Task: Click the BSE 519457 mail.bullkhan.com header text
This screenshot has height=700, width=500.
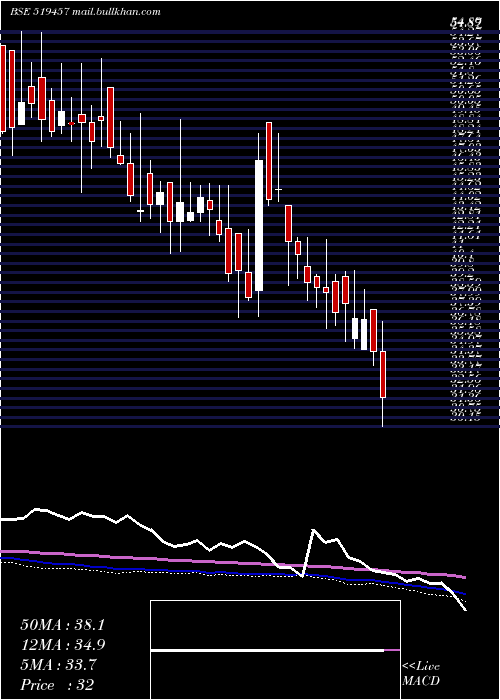Action: point(85,12)
